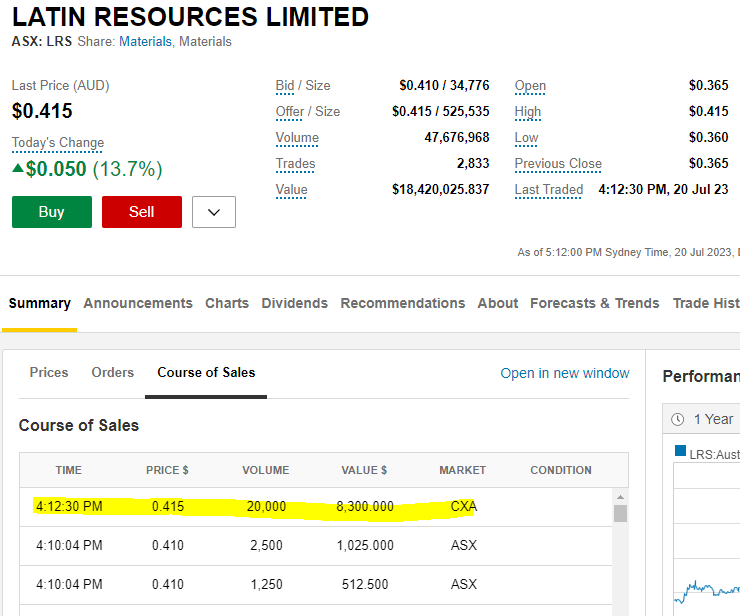Click the Offer definition label

click(290, 111)
